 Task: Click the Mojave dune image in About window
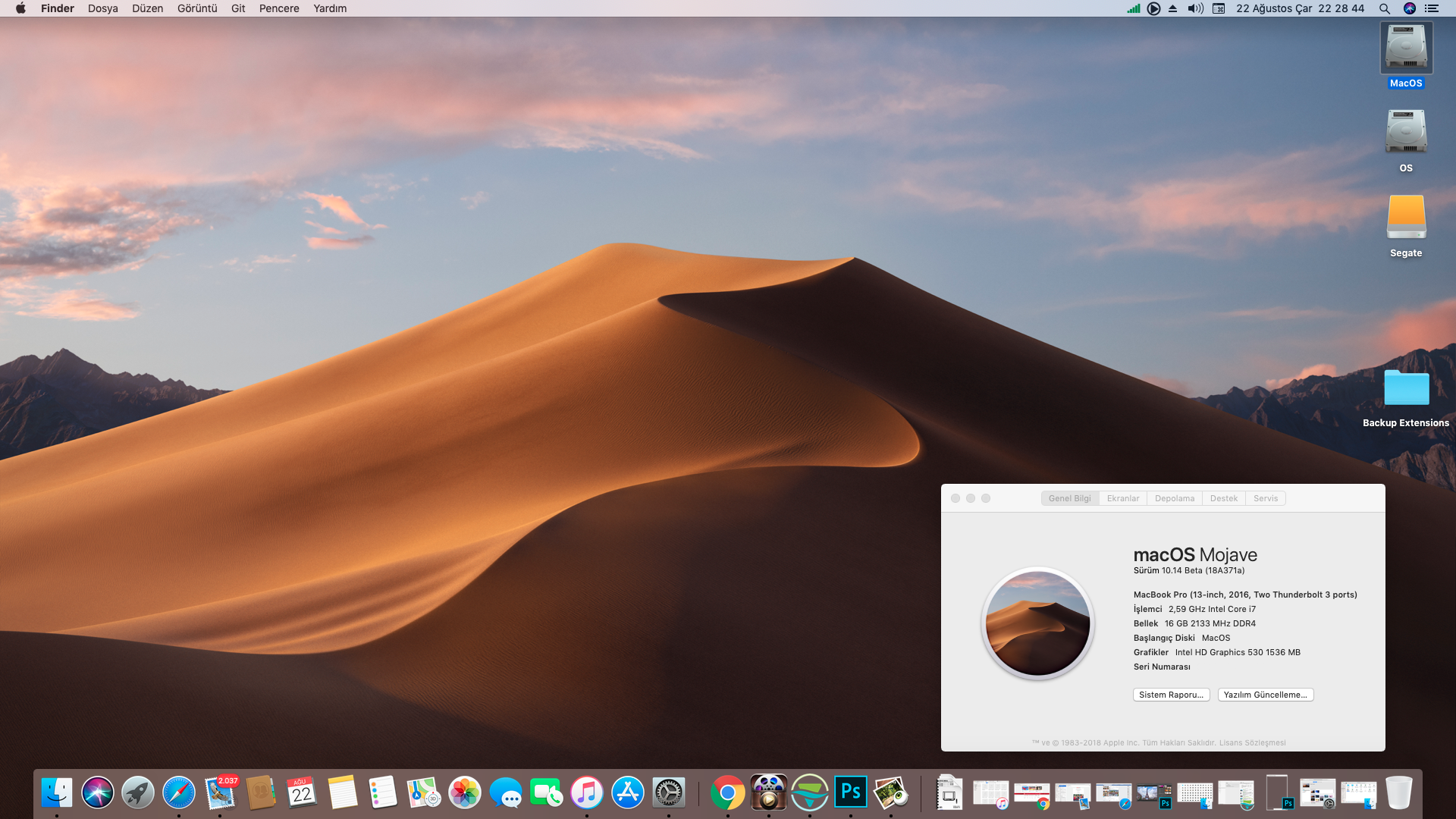coord(1037,623)
